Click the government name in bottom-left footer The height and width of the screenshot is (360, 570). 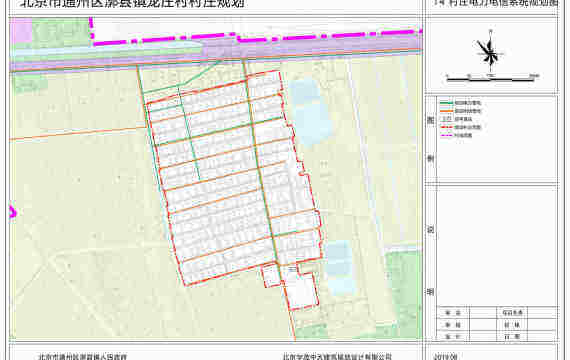pos(83,357)
